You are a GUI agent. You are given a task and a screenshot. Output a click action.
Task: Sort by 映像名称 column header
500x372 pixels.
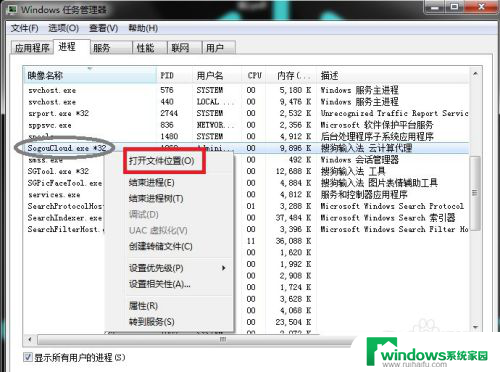pos(90,75)
